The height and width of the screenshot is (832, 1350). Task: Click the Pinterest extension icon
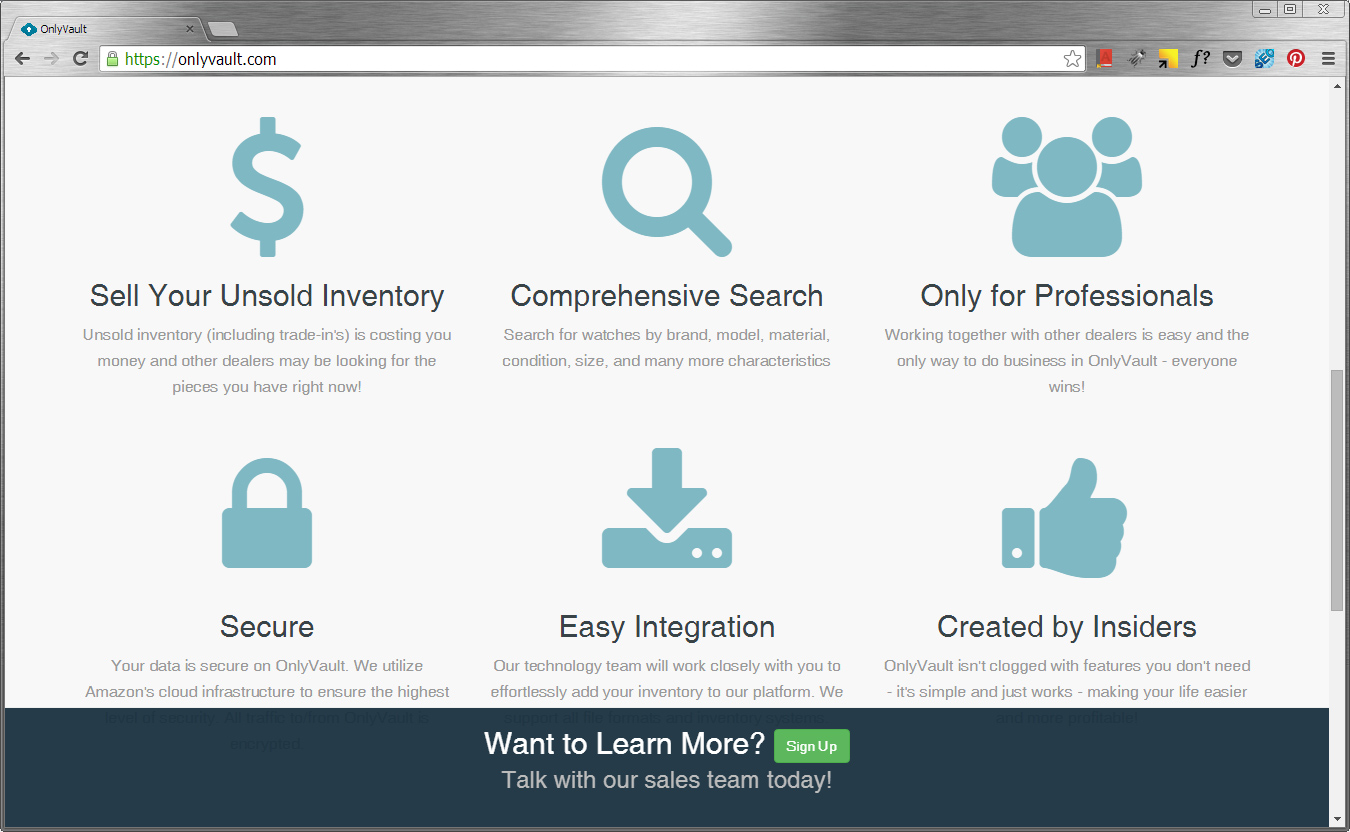click(1296, 59)
